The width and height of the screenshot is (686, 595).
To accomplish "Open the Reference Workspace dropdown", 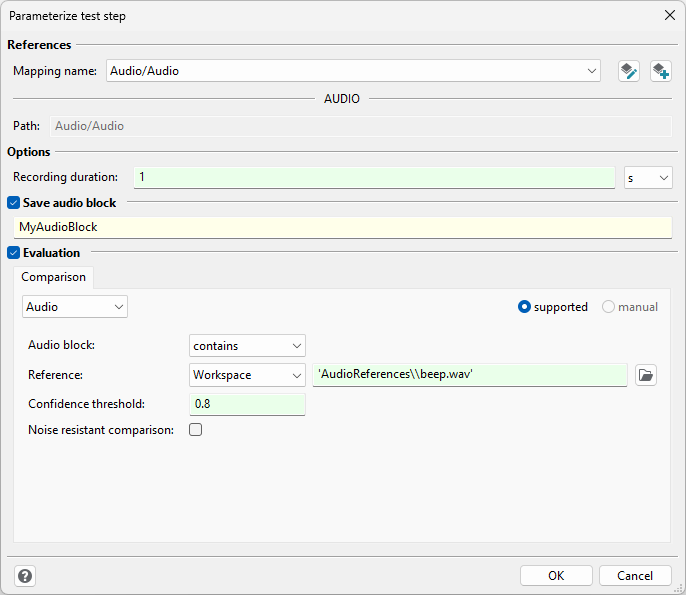I will (x=247, y=375).
